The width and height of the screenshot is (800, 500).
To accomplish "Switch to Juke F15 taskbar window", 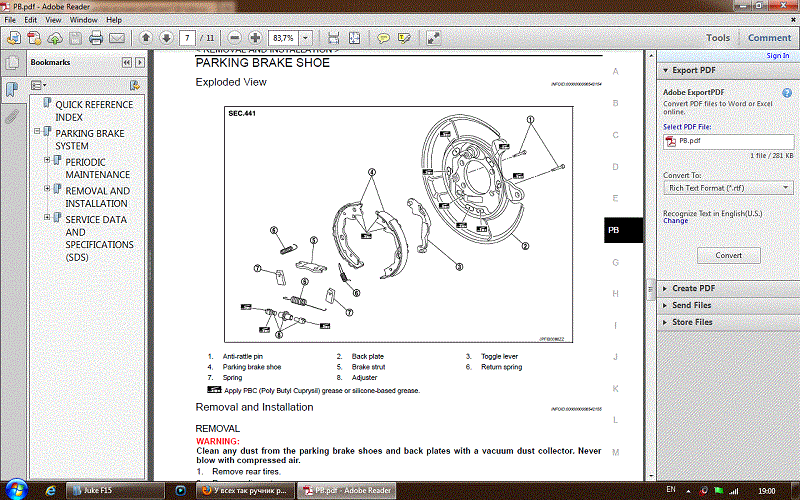I will point(115,491).
